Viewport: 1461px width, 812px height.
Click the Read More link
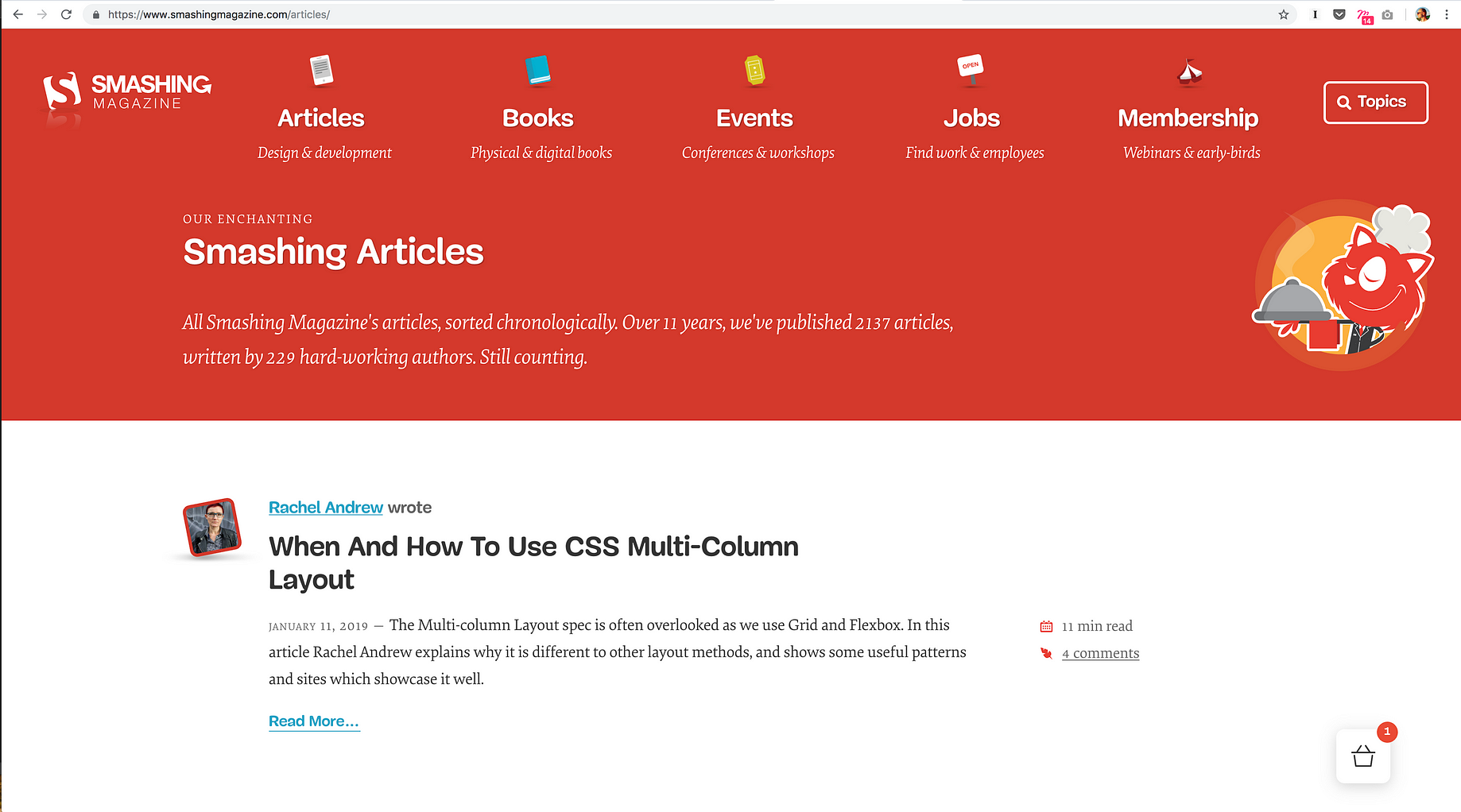pyautogui.click(x=314, y=721)
